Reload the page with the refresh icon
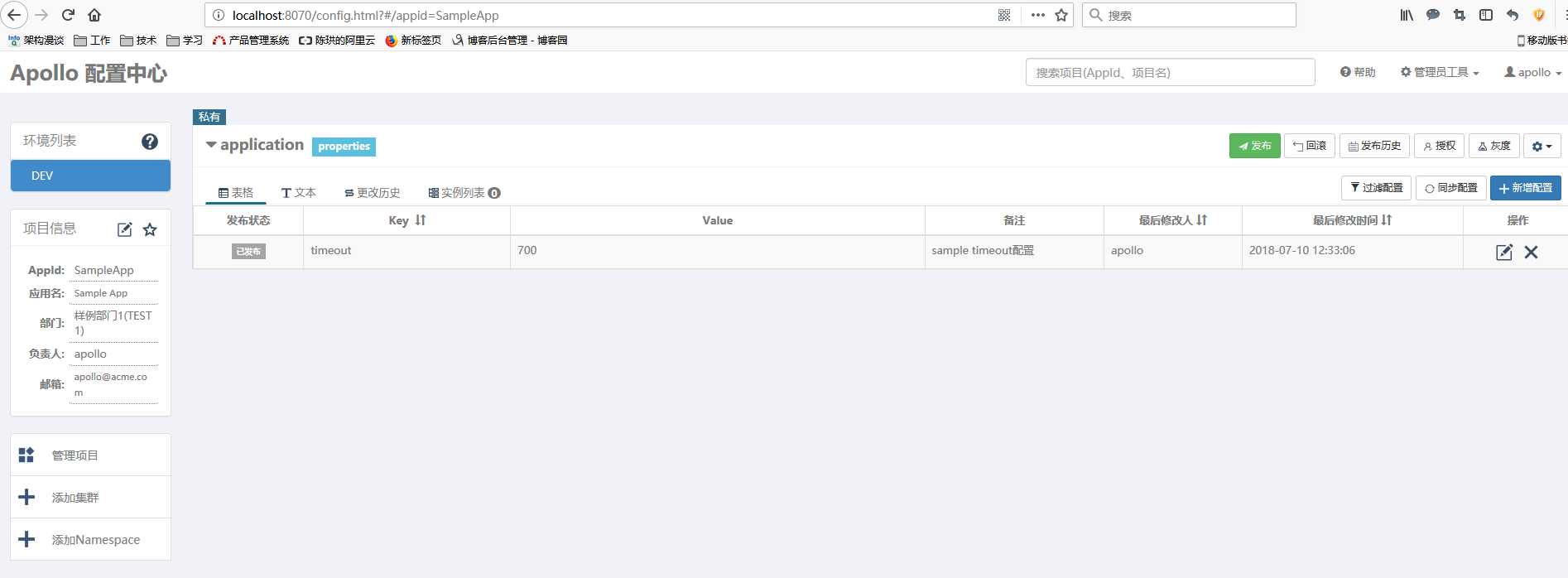 pyautogui.click(x=69, y=15)
